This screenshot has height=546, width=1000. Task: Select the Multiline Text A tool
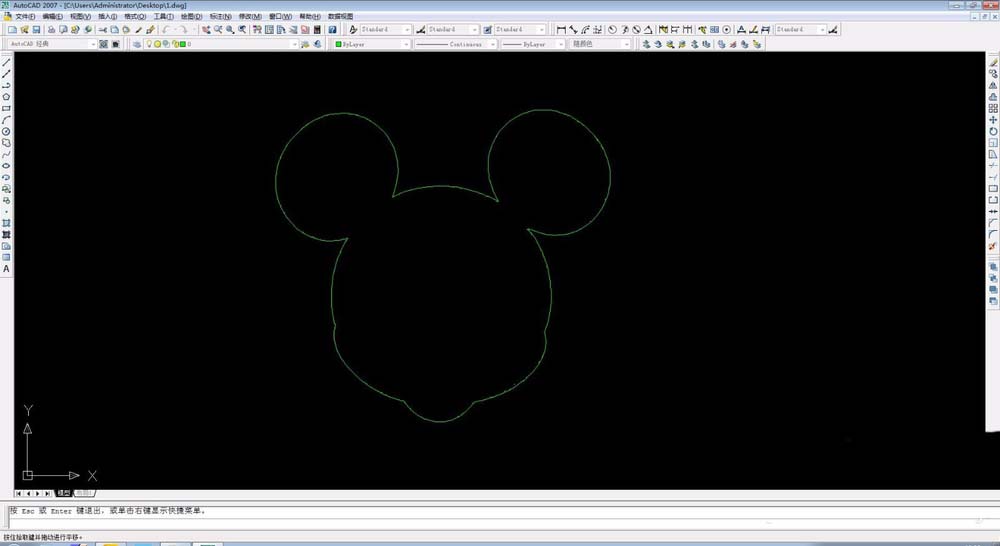(x=6, y=269)
